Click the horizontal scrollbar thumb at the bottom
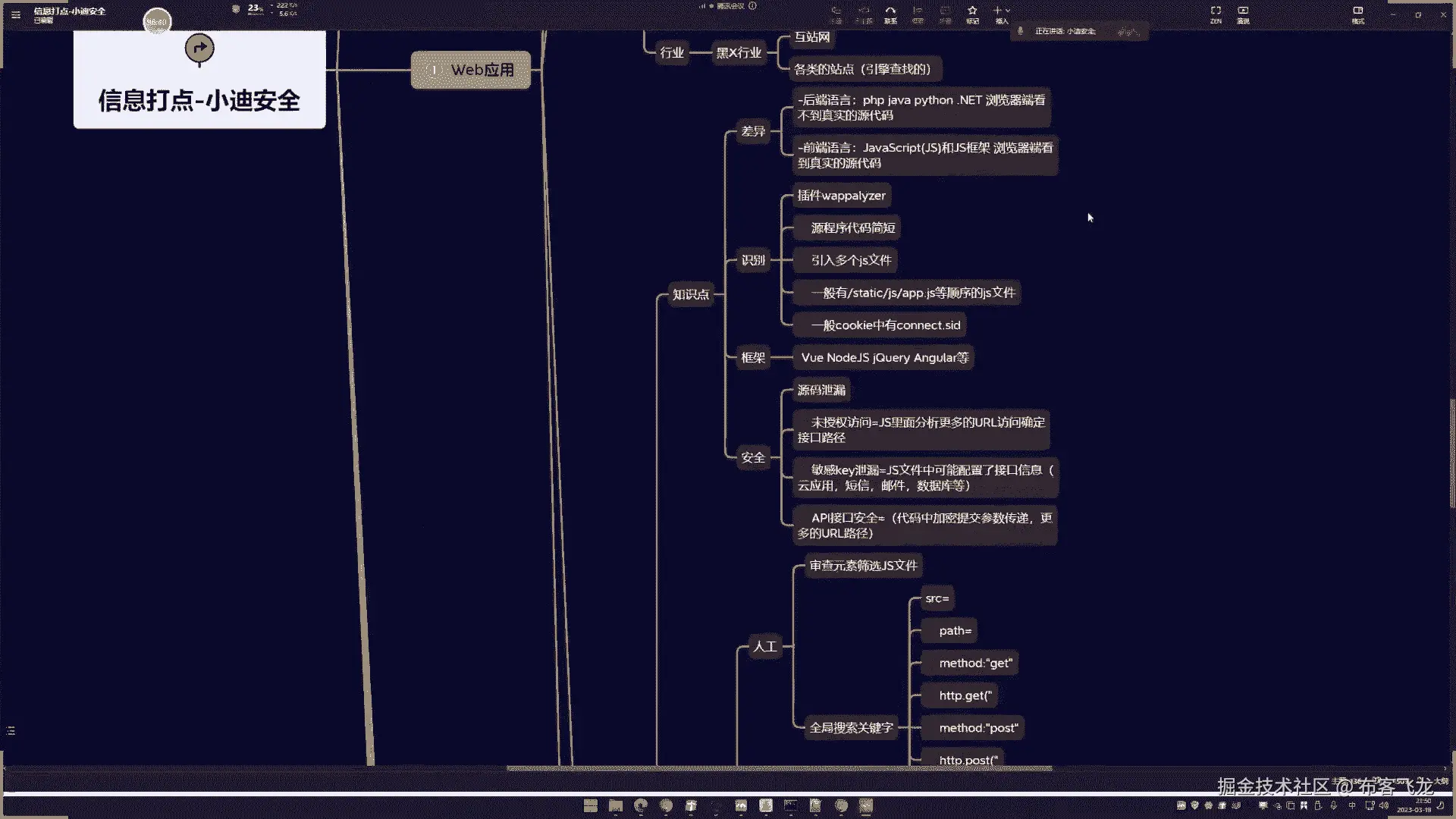 [779, 768]
